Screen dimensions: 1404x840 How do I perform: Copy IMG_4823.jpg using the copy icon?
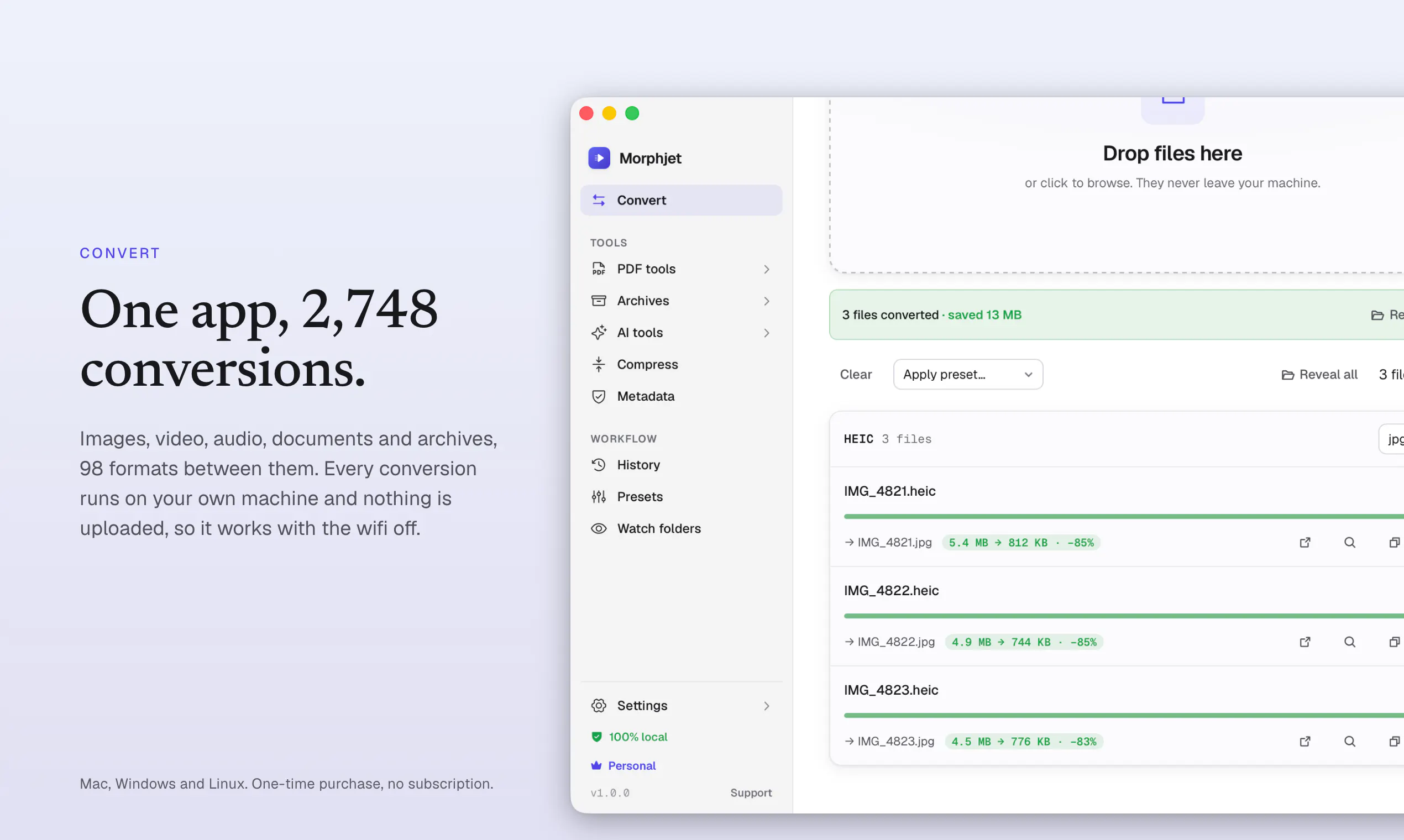click(1395, 742)
